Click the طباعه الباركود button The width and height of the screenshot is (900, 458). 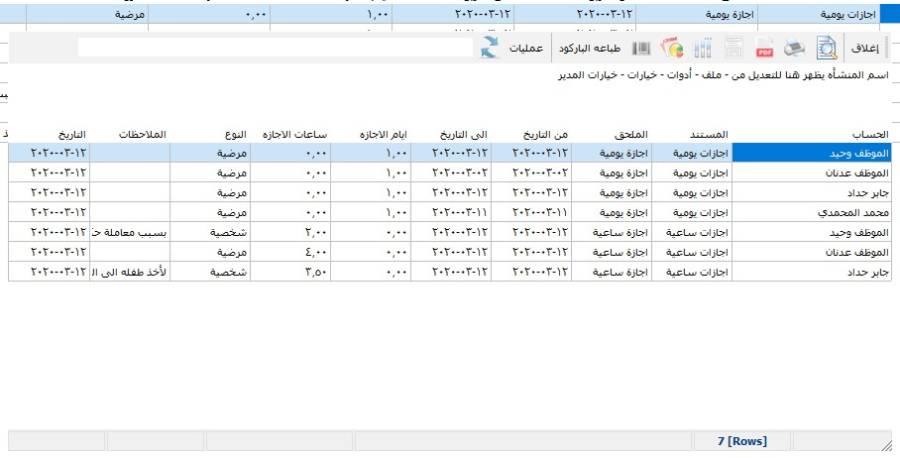tap(589, 49)
